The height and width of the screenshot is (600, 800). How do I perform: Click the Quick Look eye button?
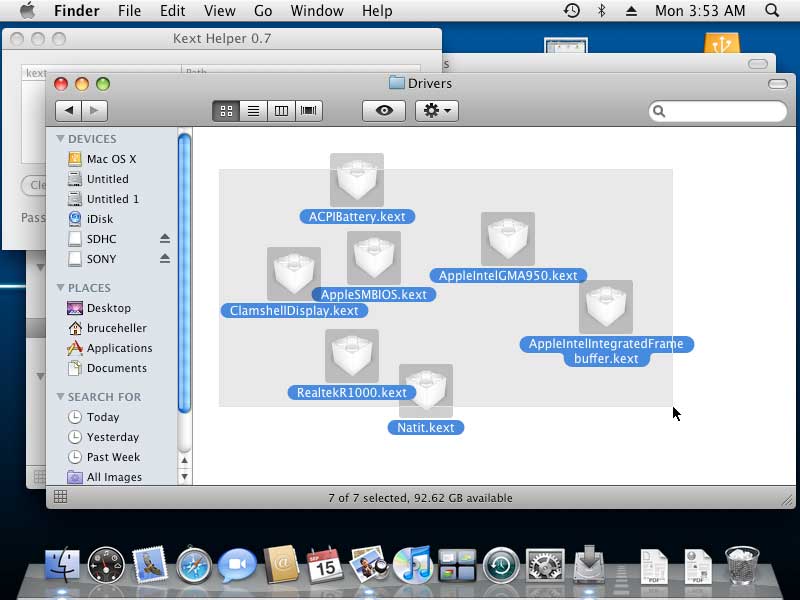(x=384, y=110)
